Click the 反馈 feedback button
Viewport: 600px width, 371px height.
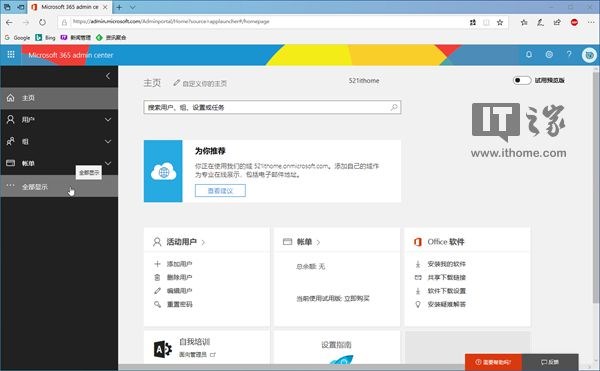(550, 362)
